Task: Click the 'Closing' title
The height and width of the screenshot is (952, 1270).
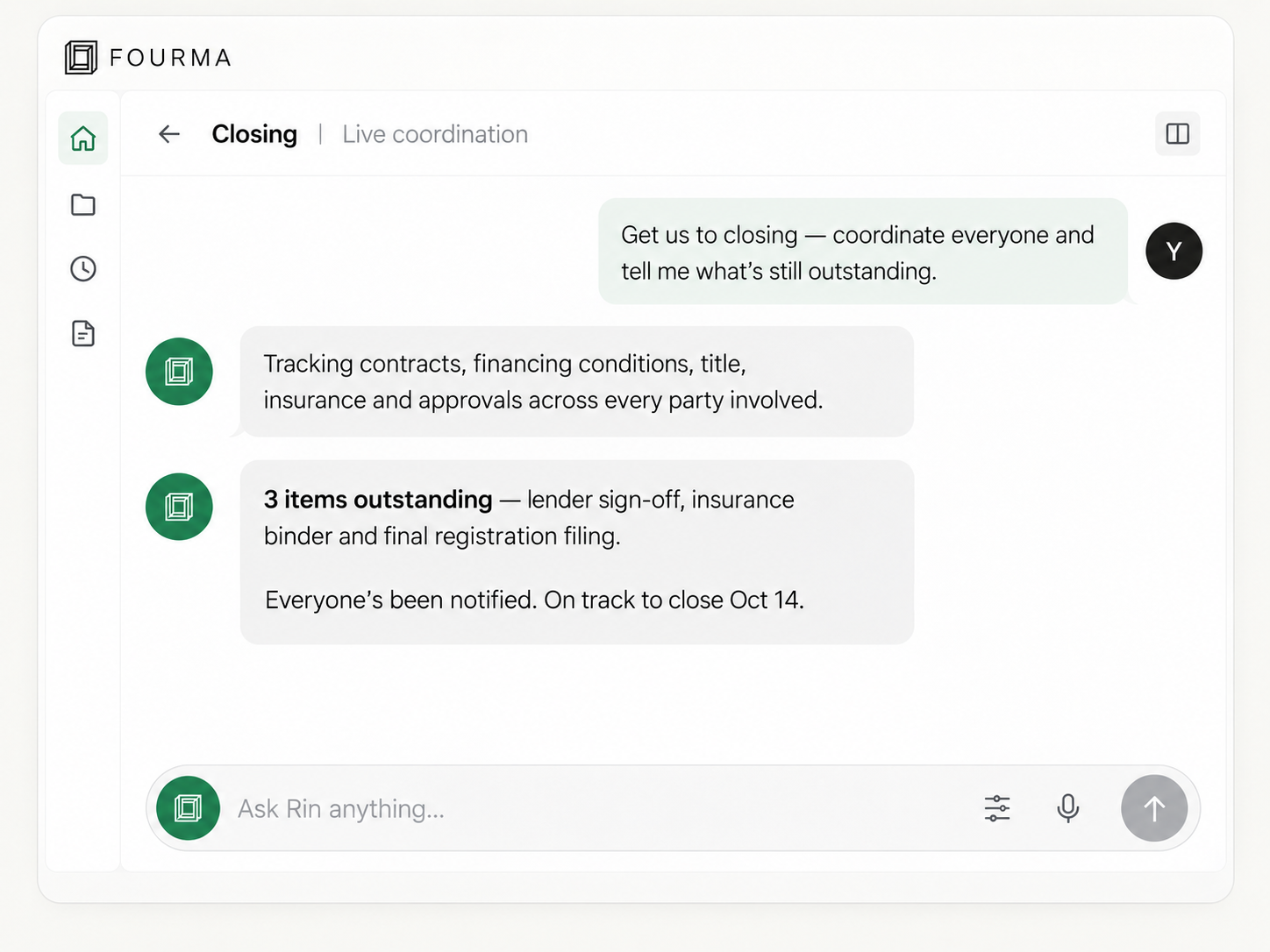Action: coord(254,134)
